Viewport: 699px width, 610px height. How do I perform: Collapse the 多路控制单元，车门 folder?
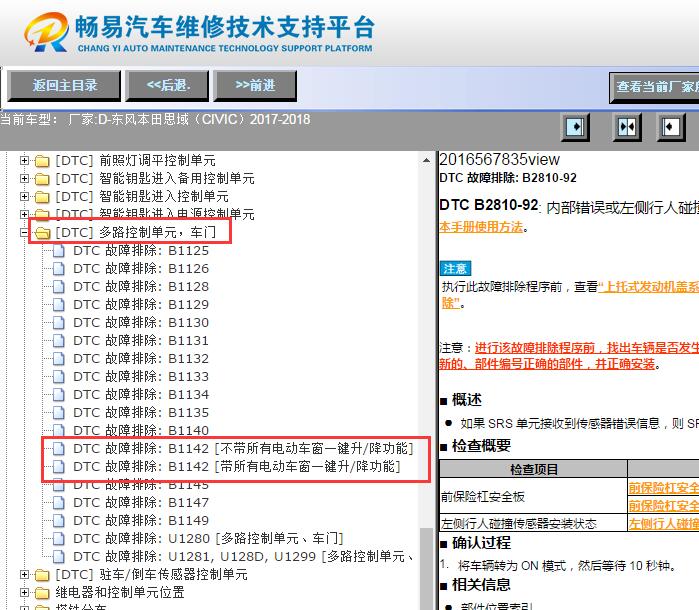coord(25,232)
